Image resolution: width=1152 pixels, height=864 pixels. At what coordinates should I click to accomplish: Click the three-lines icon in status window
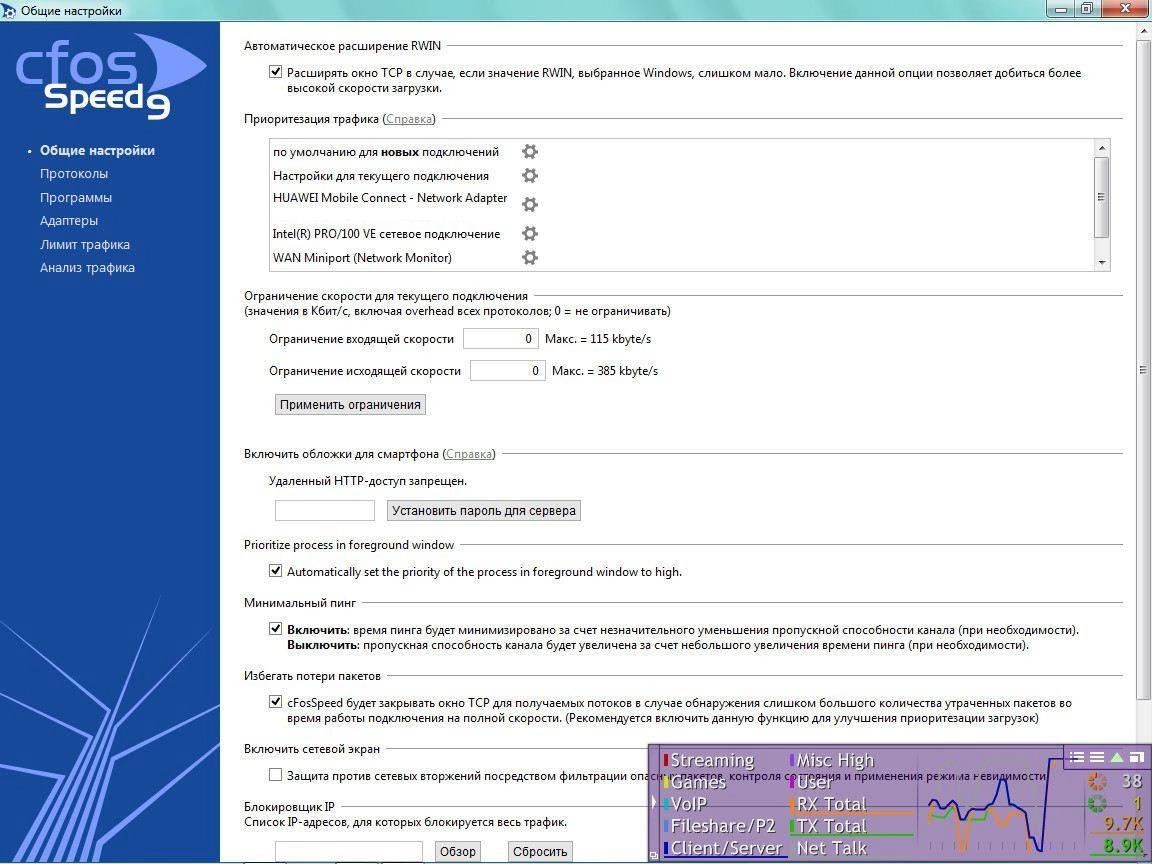[x=1097, y=757]
